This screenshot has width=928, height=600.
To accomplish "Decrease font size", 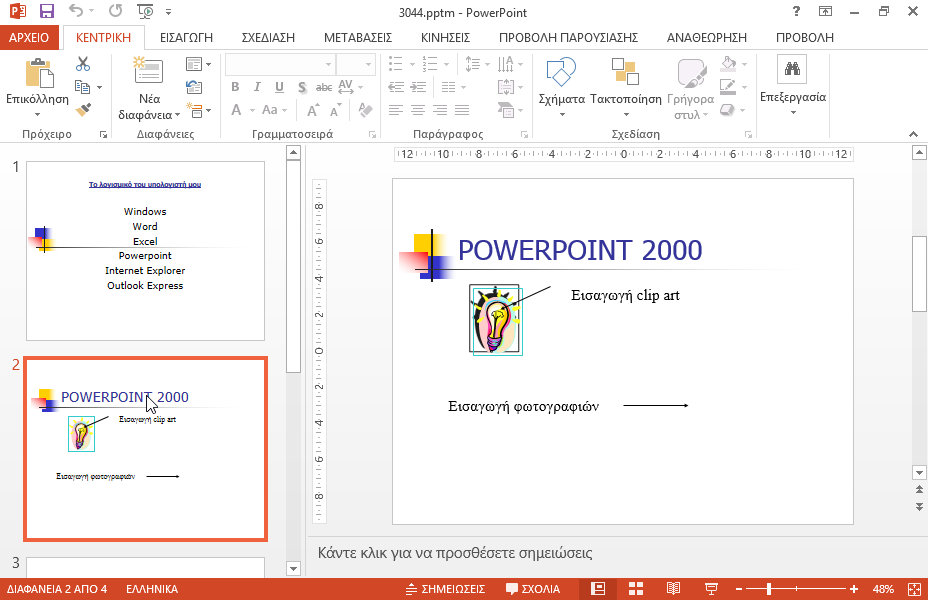I will click(x=336, y=110).
